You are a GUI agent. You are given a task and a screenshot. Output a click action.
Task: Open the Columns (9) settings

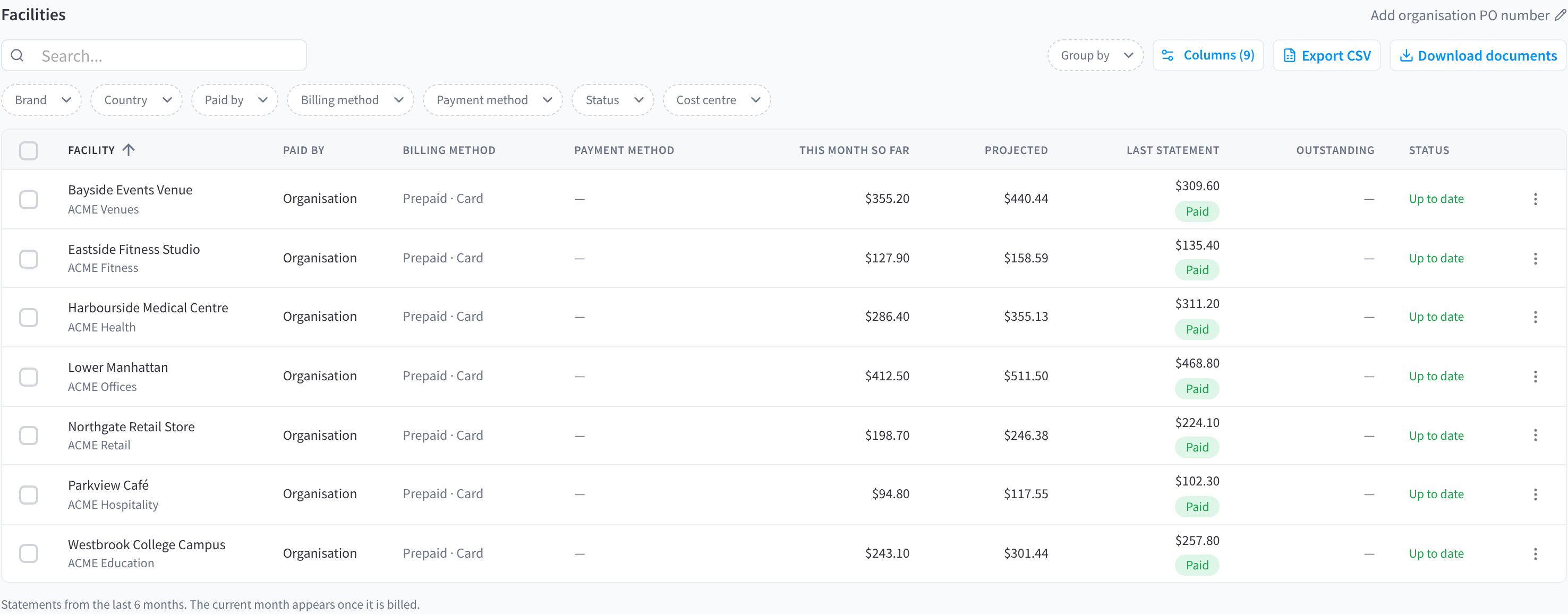(1208, 55)
